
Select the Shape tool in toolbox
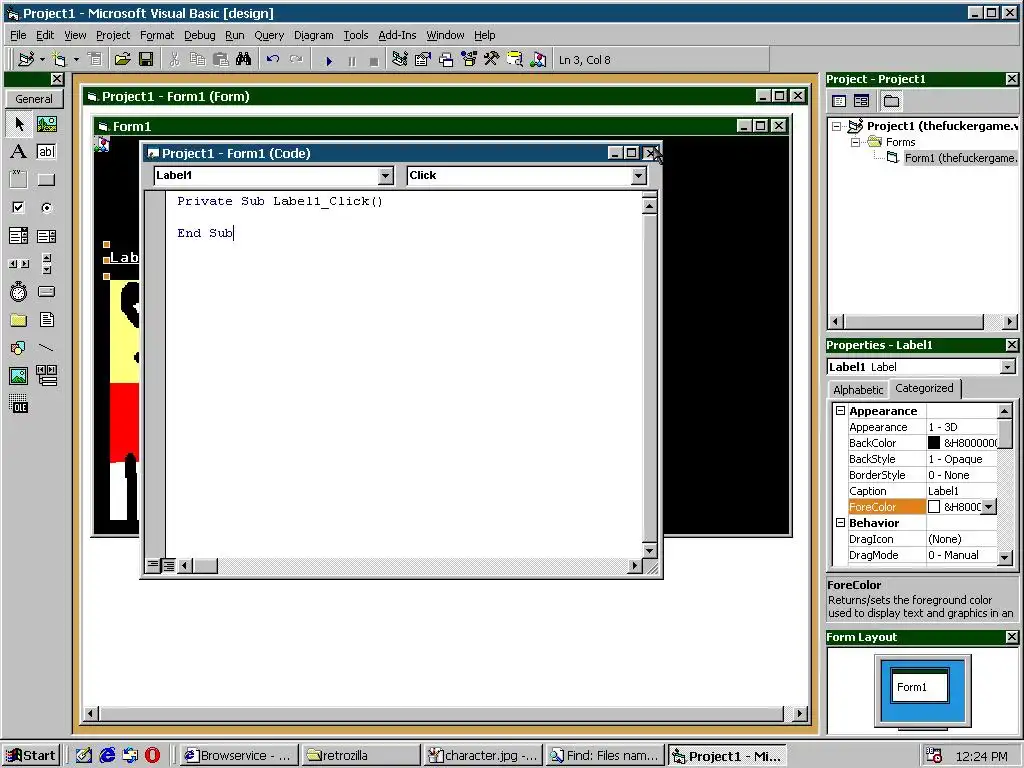(x=19, y=347)
